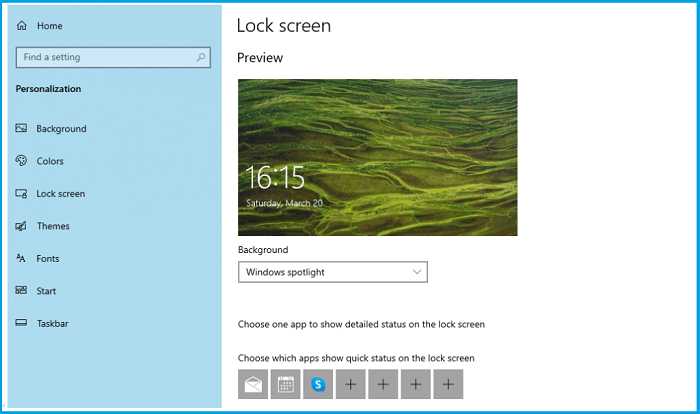Click the Themes brush icon
The image size is (700, 414).
(21, 226)
